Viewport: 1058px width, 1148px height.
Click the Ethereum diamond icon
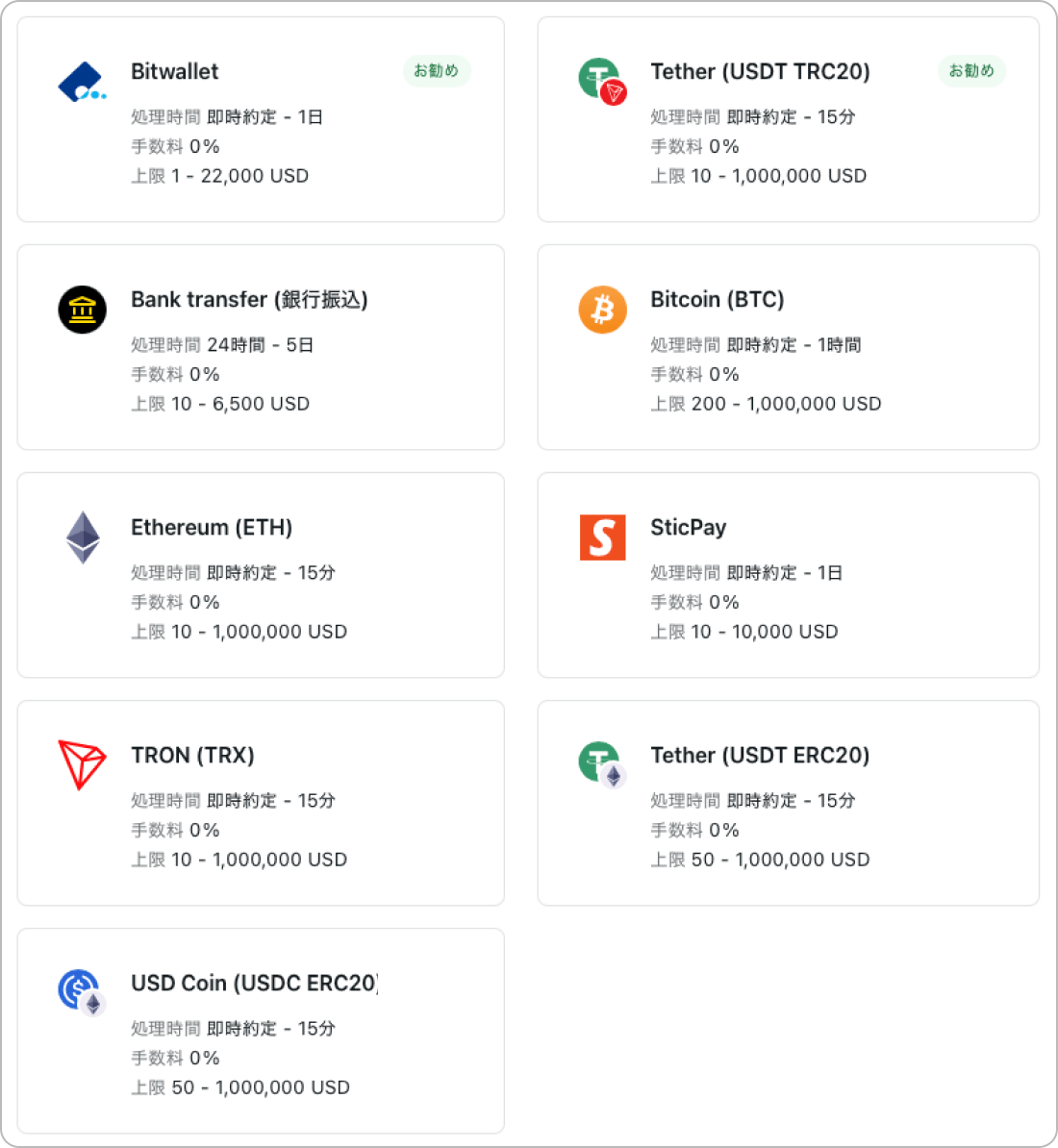pos(83,537)
